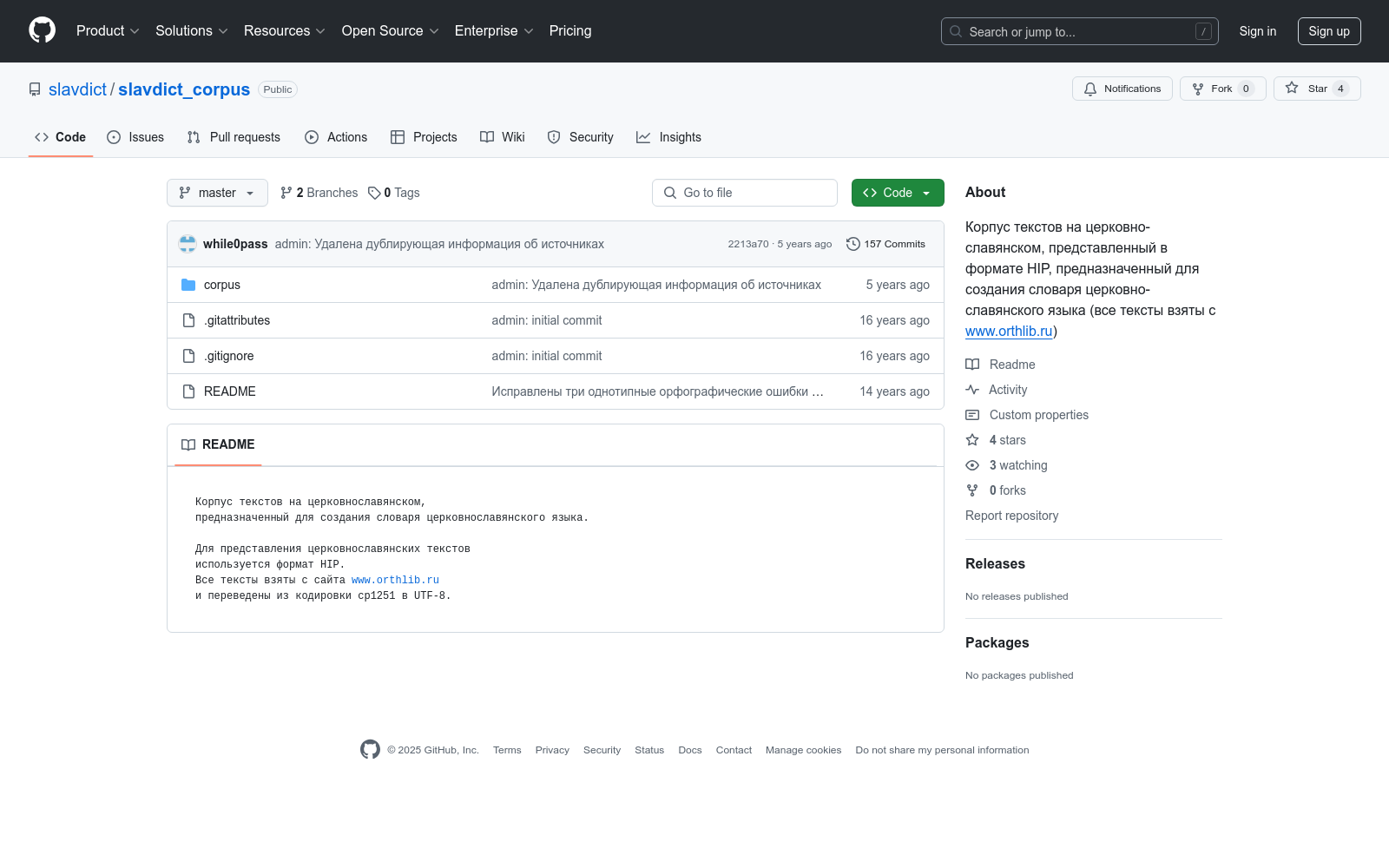The width and height of the screenshot is (1389, 868).
Task: Open the Pull requests tab
Action: click(x=234, y=137)
